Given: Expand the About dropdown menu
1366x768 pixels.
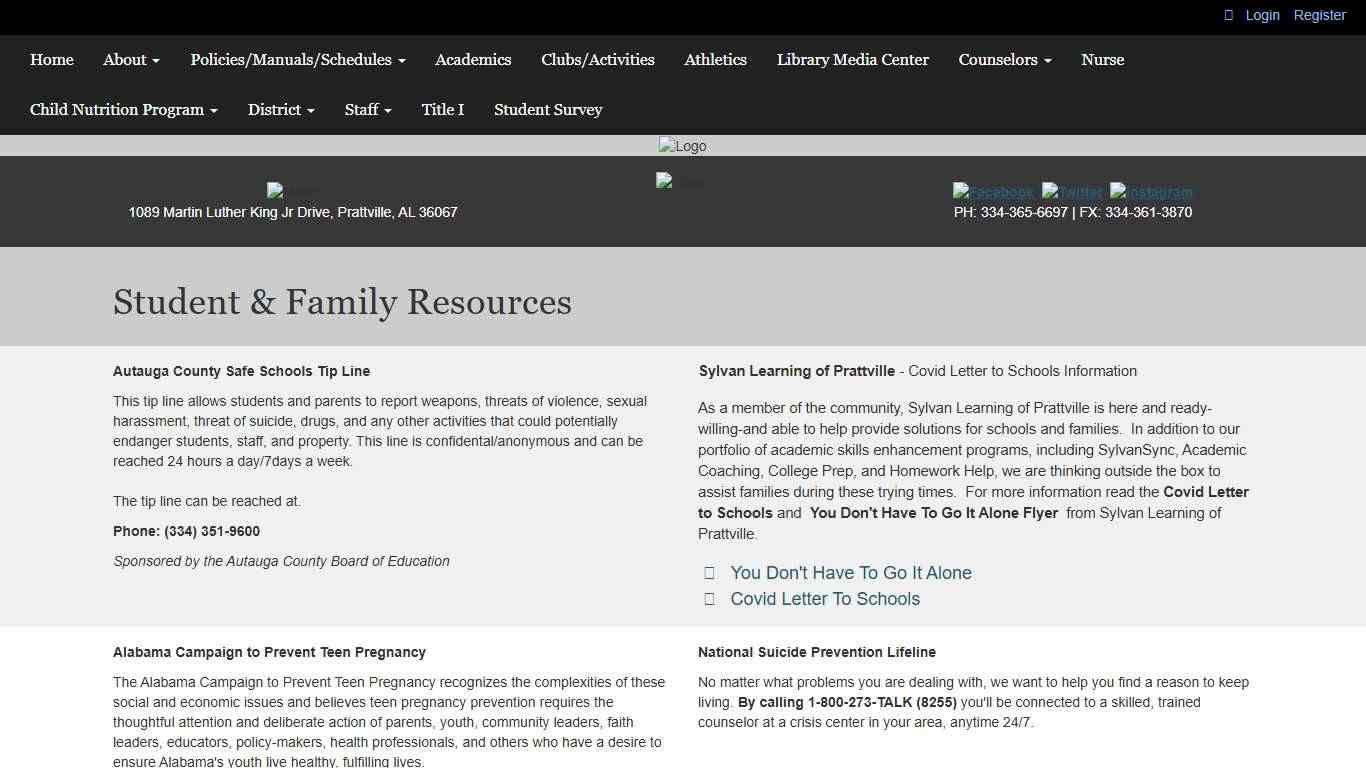Looking at the screenshot, I should (131, 60).
